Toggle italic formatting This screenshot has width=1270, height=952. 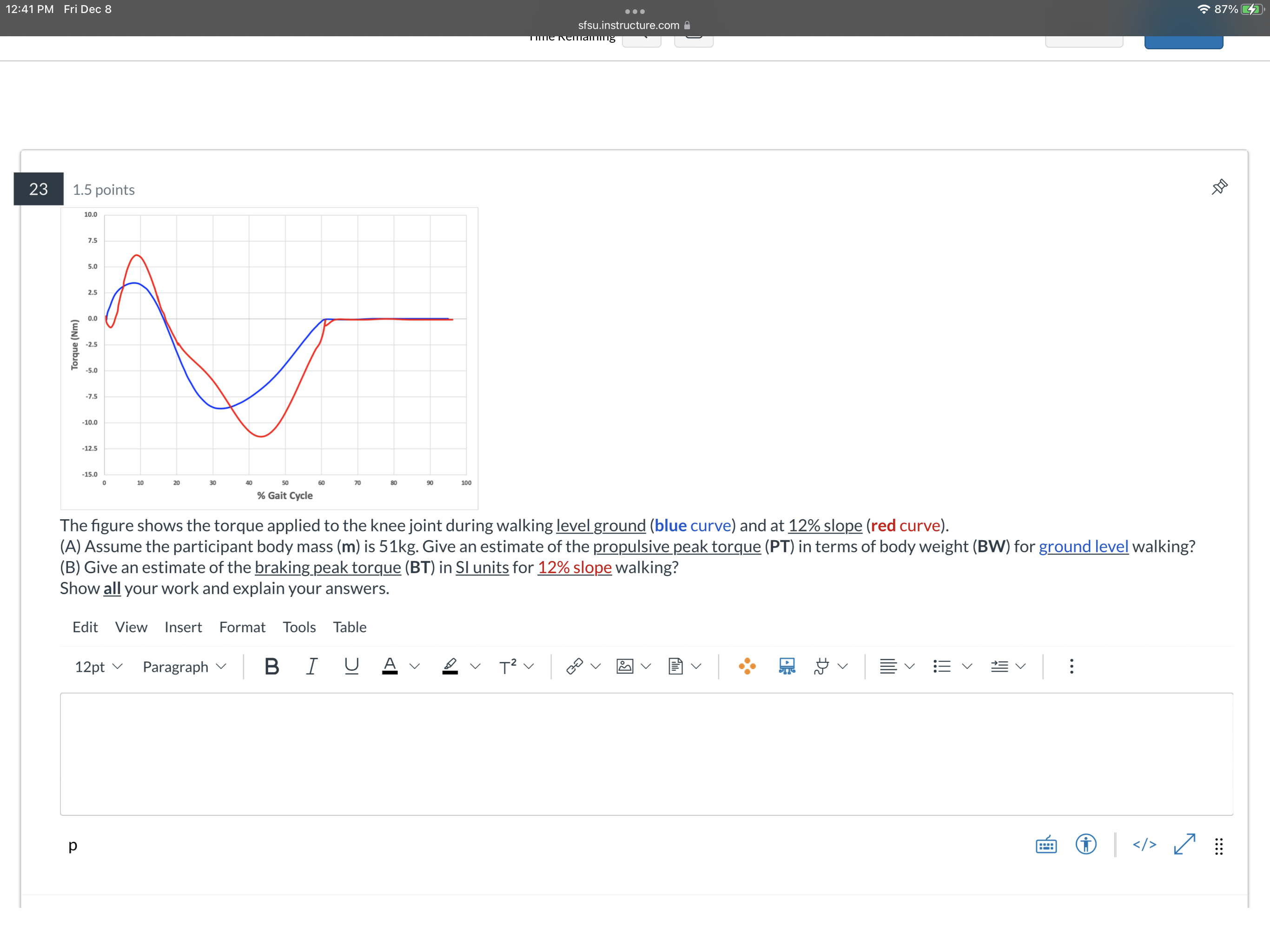click(312, 666)
